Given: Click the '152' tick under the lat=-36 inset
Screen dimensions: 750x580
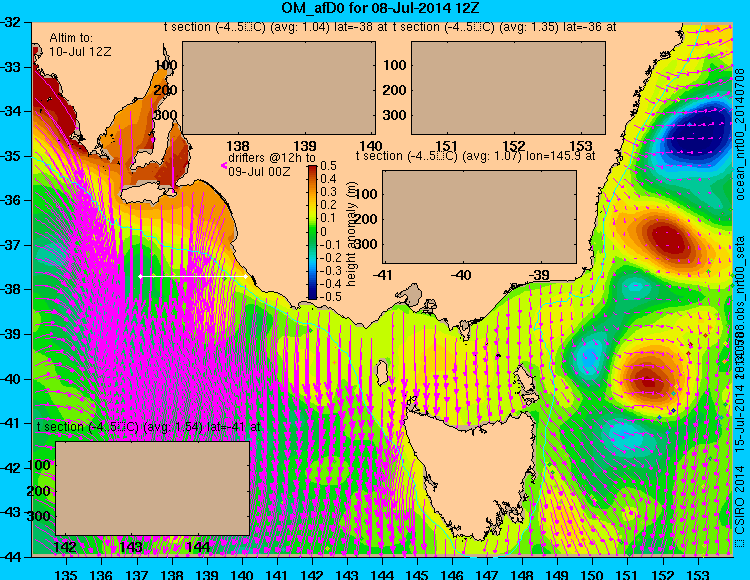Looking at the screenshot, I should 514,146.
